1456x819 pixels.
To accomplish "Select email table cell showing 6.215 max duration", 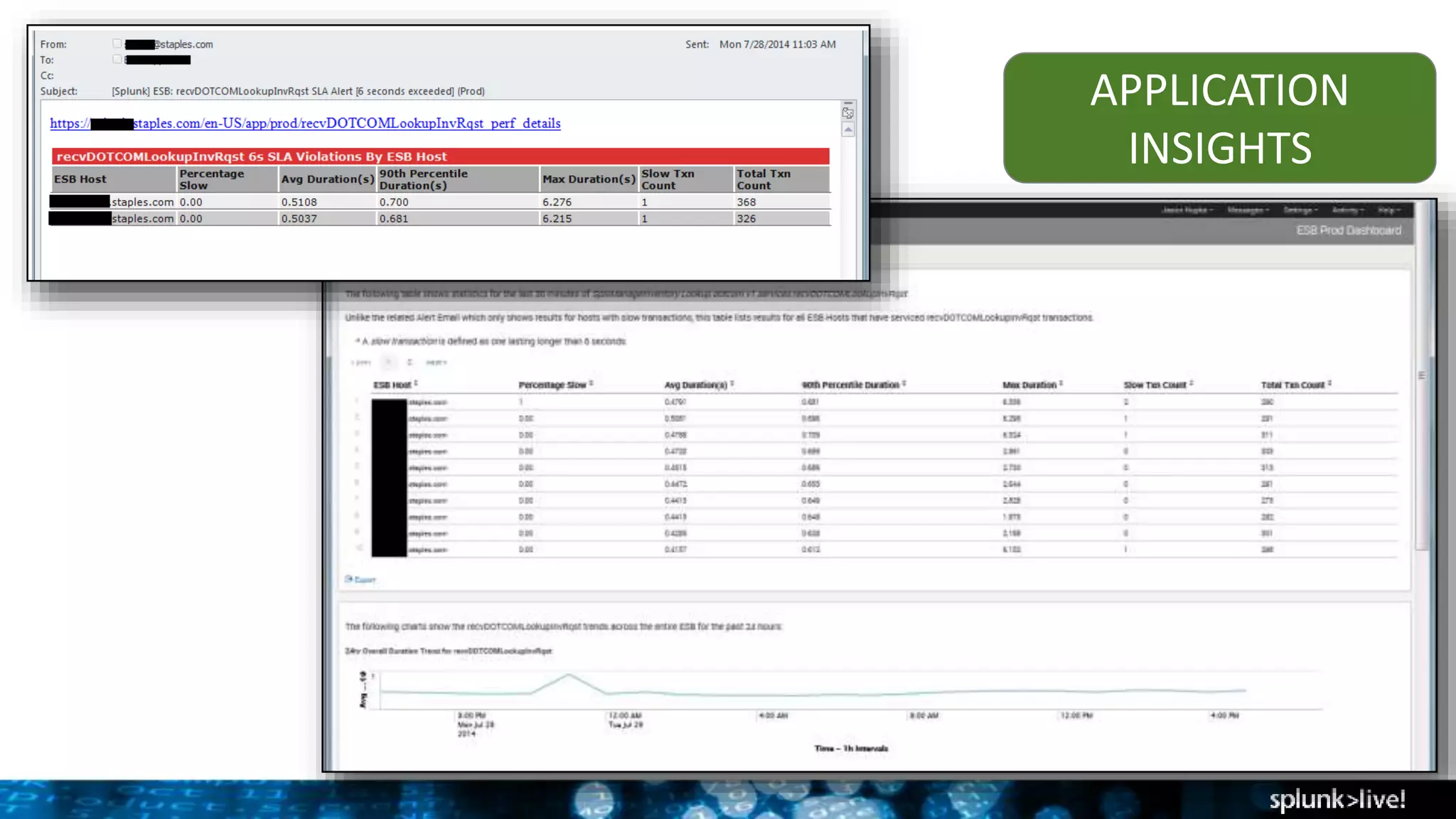I will click(589, 218).
